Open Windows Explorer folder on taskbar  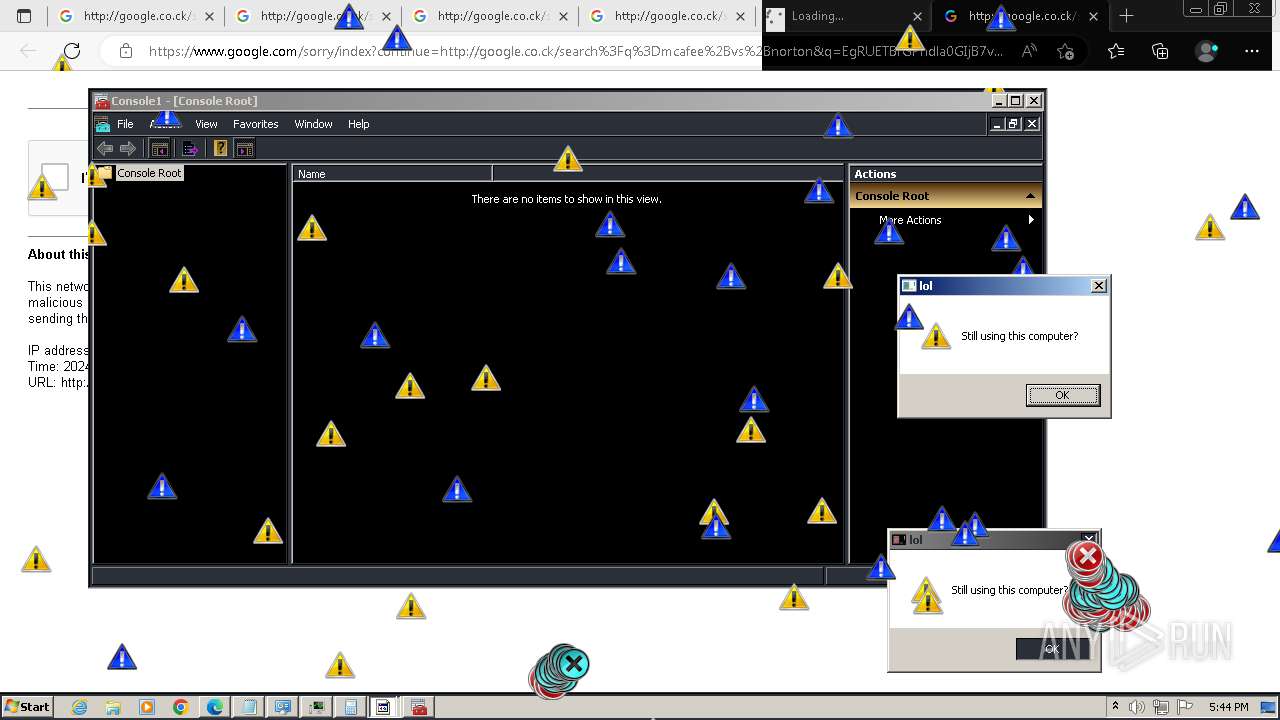(x=113, y=707)
